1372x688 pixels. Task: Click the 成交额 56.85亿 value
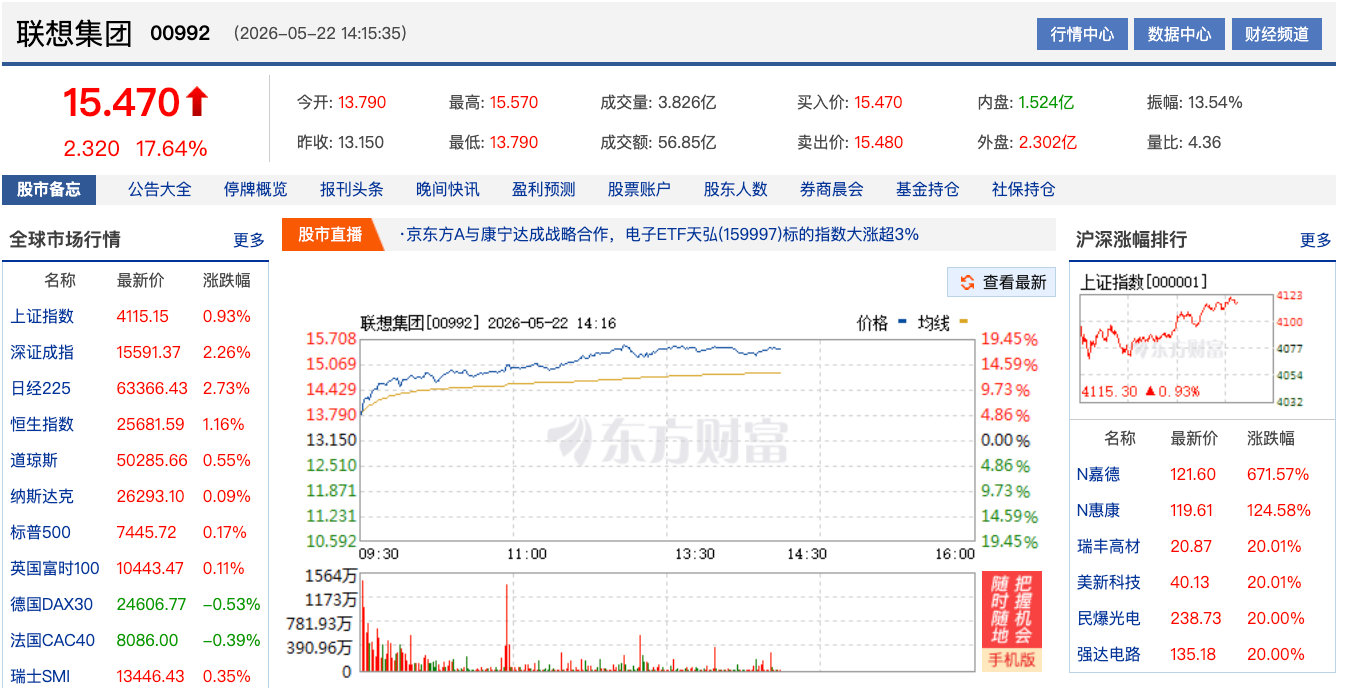pyautogui.click(x=687, y=142)
